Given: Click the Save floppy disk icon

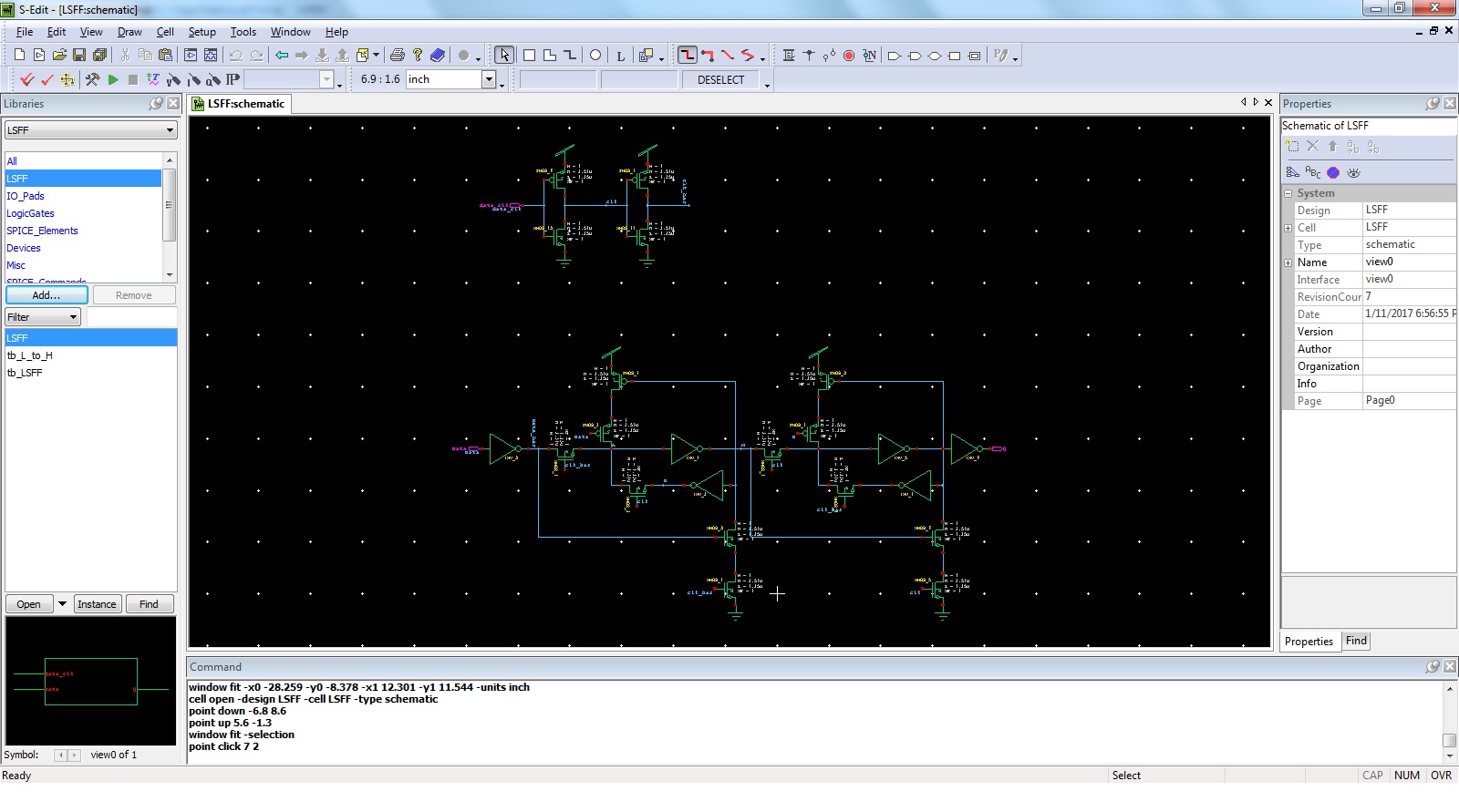Looking at the screenshot, I should 79,56.
